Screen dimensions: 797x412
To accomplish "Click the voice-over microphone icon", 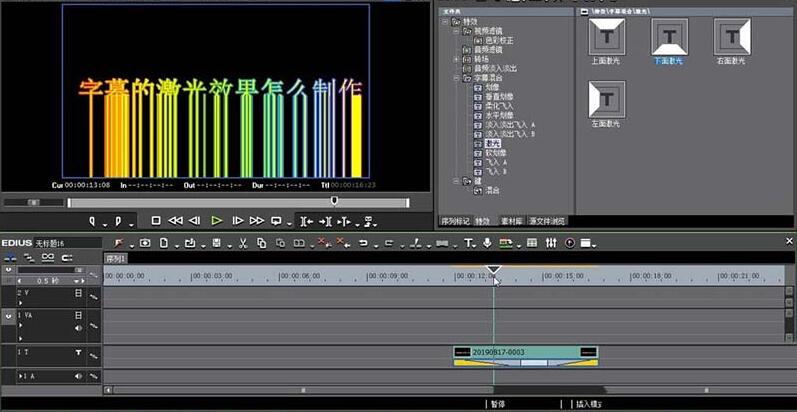I will pos(487,243).
